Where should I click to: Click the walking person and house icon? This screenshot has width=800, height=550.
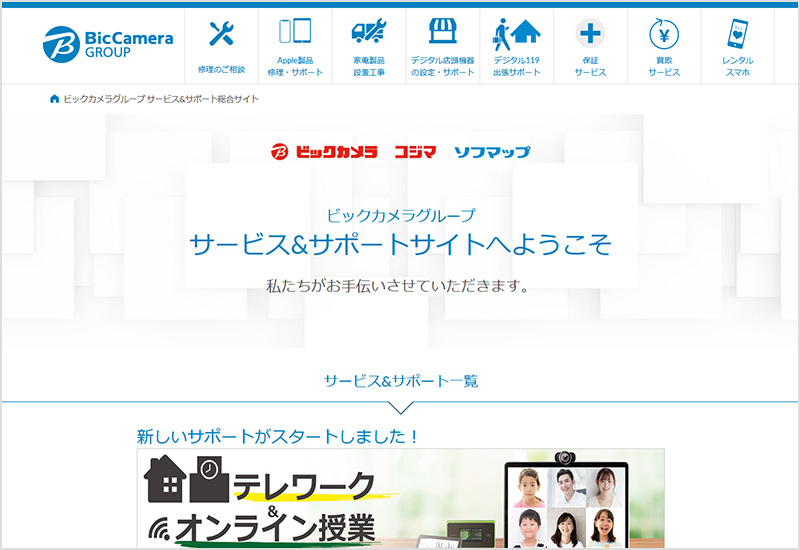point(516,35)
